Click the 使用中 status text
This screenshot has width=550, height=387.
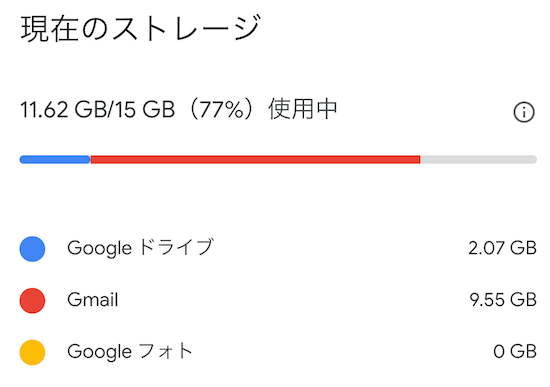(x=303, y=109)
